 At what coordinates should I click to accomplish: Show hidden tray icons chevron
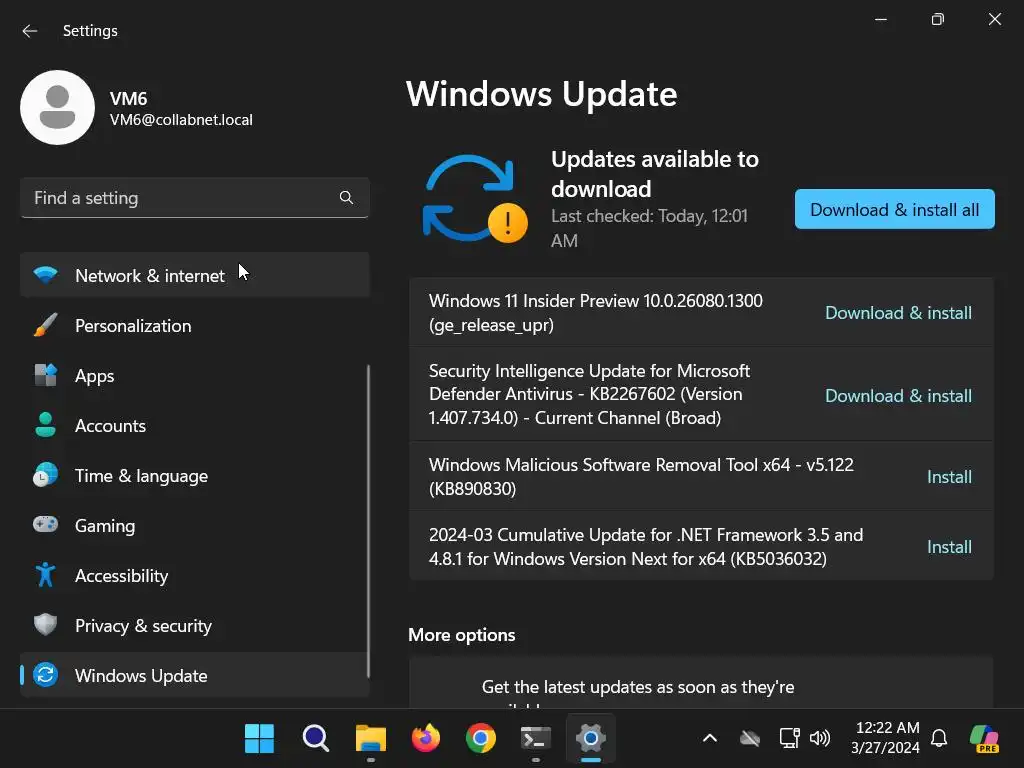coord(710,739)
